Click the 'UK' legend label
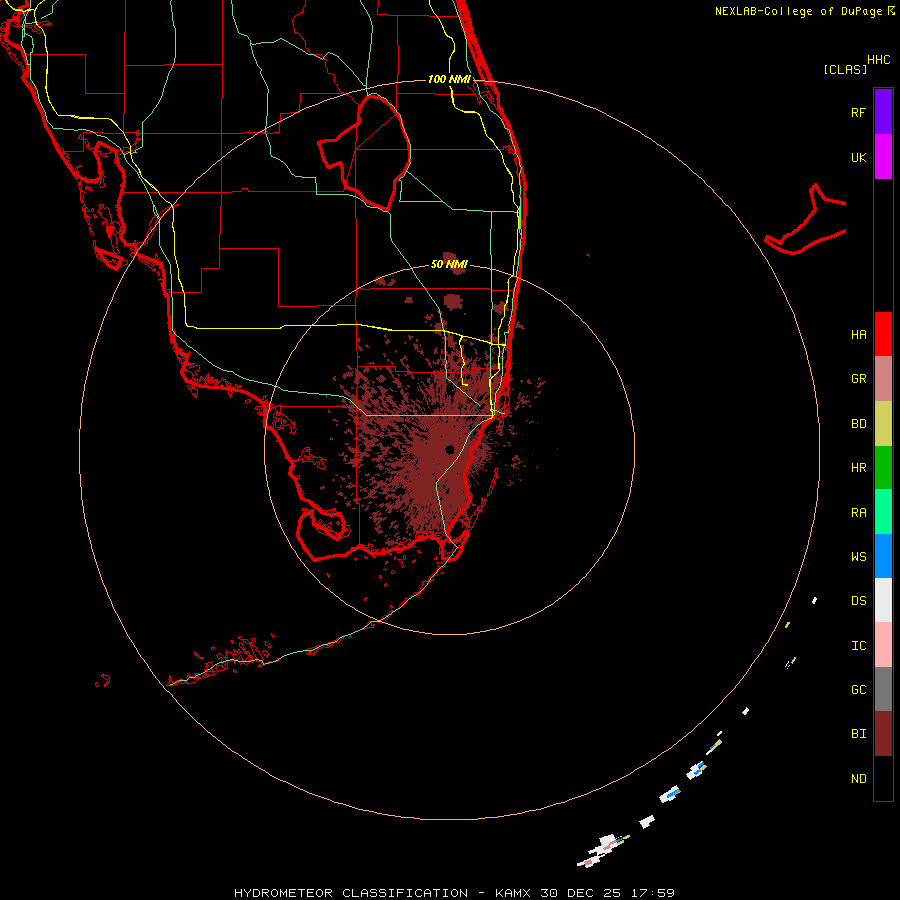This screenshot has height=900, width=900. pyautogui.click(x=858, y=157)
